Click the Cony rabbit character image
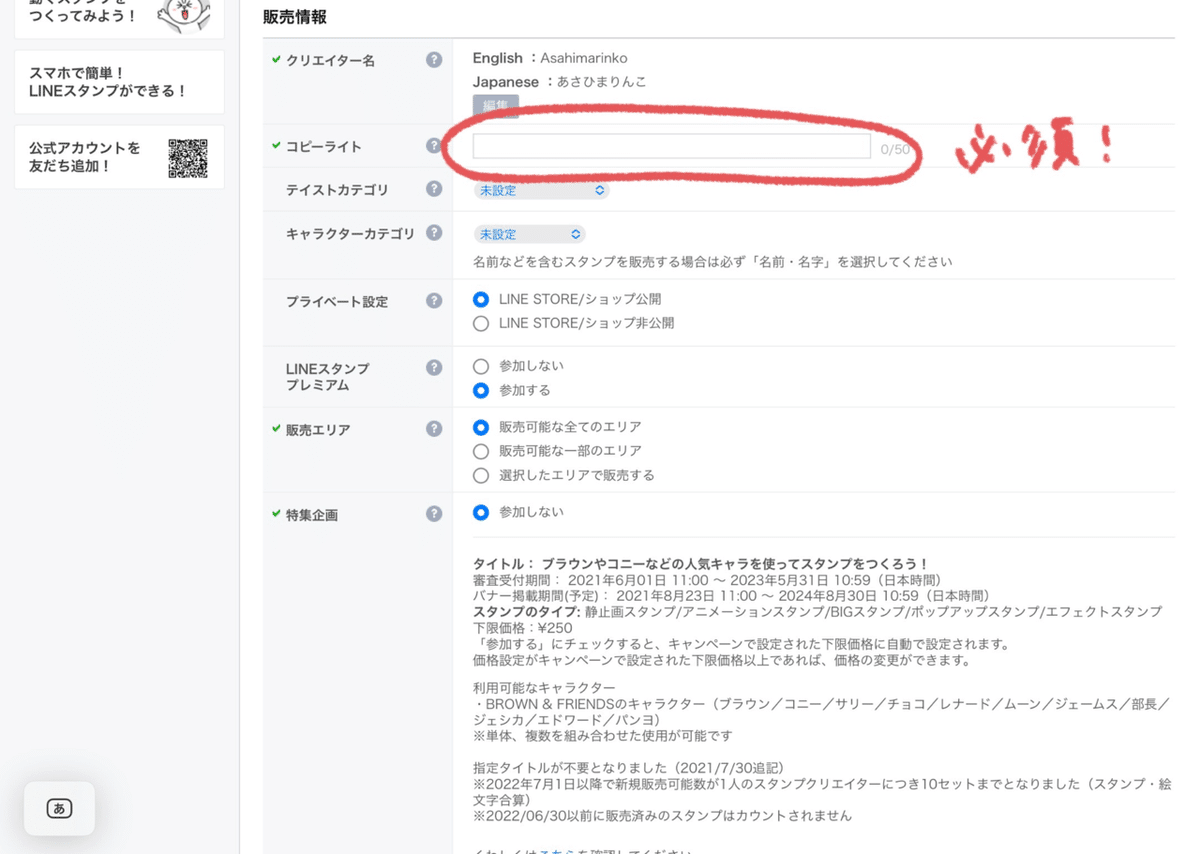The image size is (1200, 854). [x=185, y=15]
